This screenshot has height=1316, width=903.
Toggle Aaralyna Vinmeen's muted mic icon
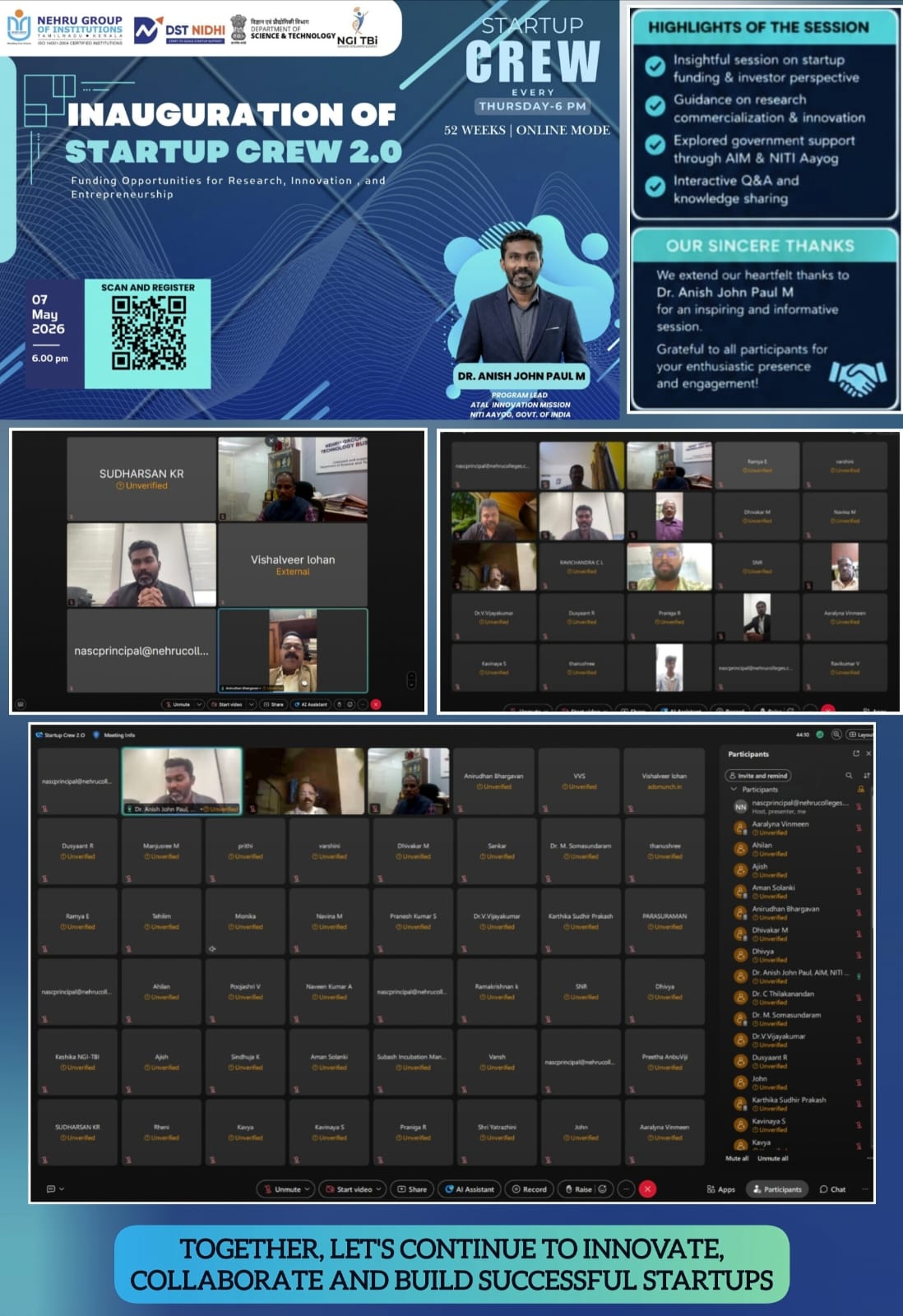tap(859, 827)
